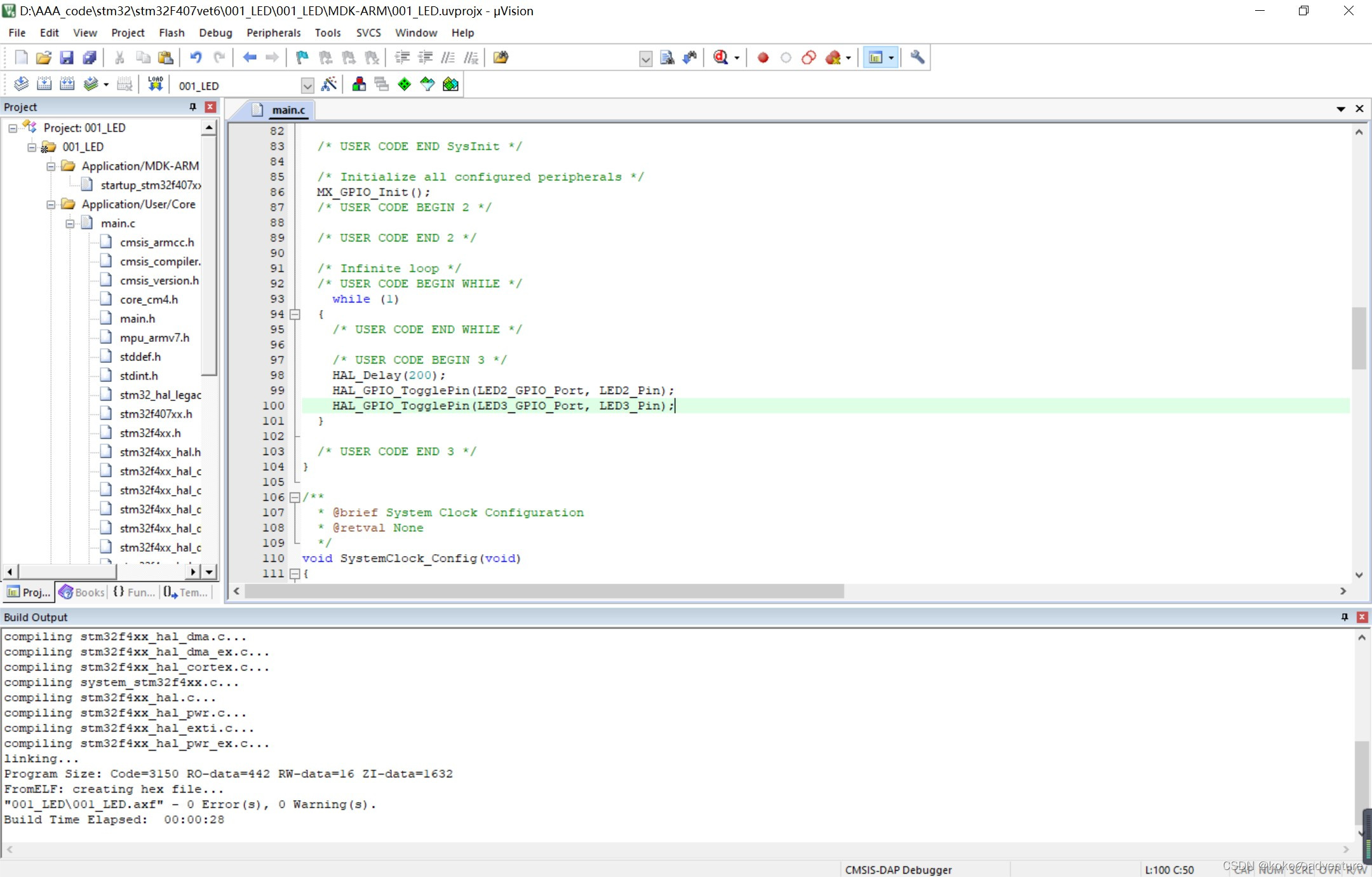Click the Build target icon
The height and width of the screenshot is (877, 1372).
point(44,85)
